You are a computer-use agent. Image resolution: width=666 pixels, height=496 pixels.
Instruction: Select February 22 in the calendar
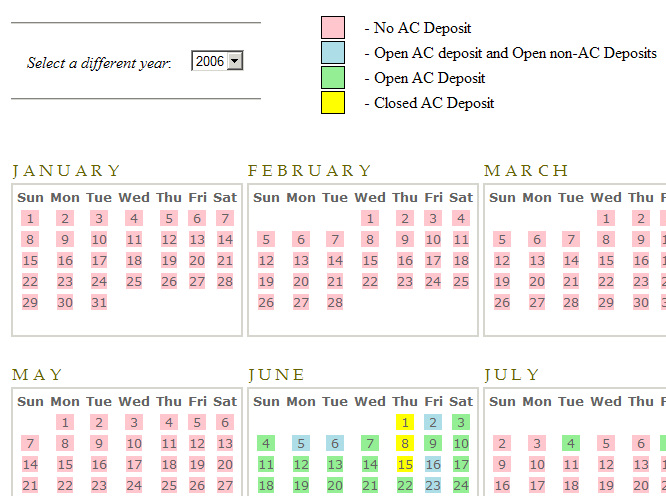point(370,282)
